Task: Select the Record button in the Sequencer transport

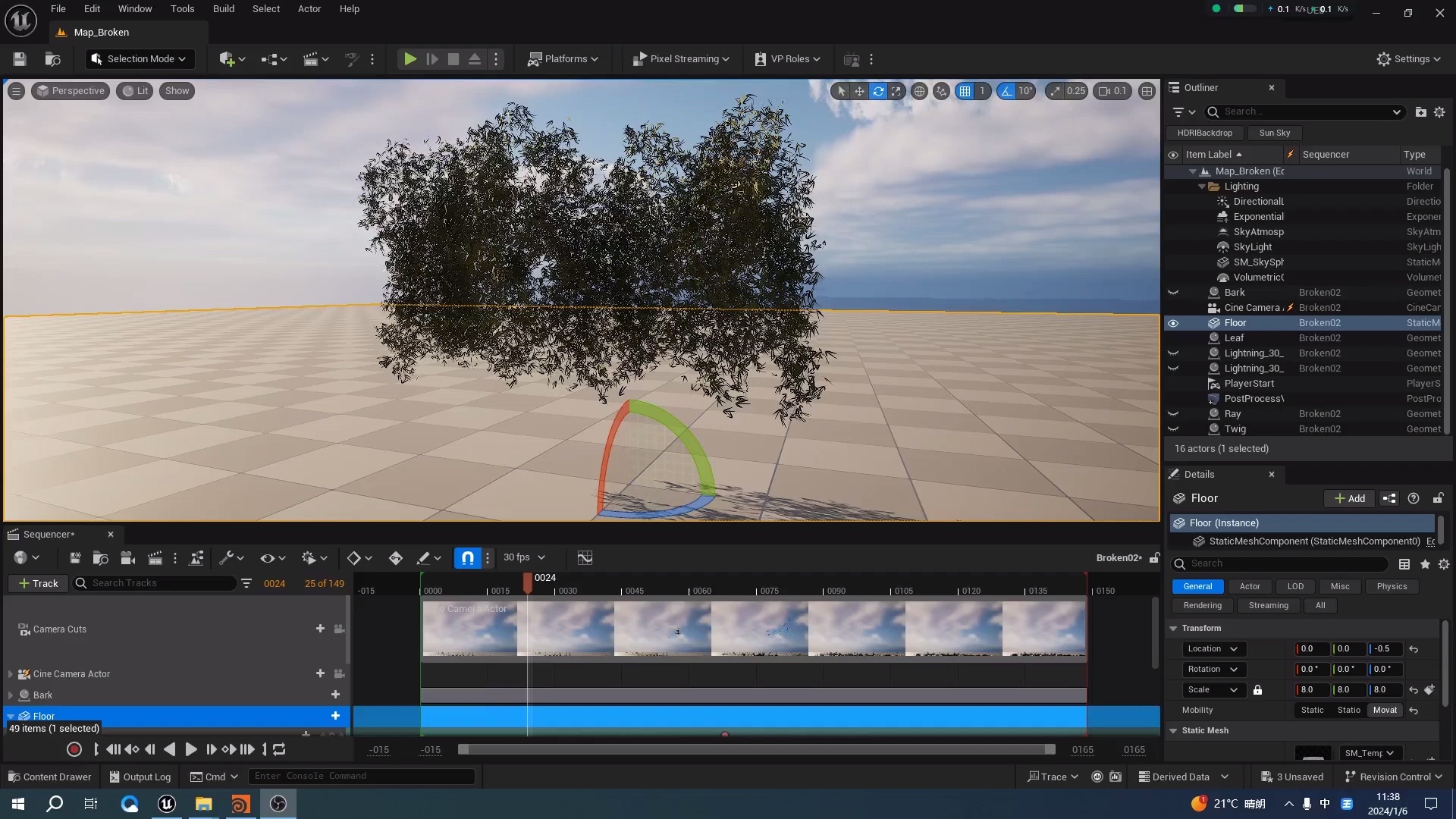Action: (x=74, y=749)
